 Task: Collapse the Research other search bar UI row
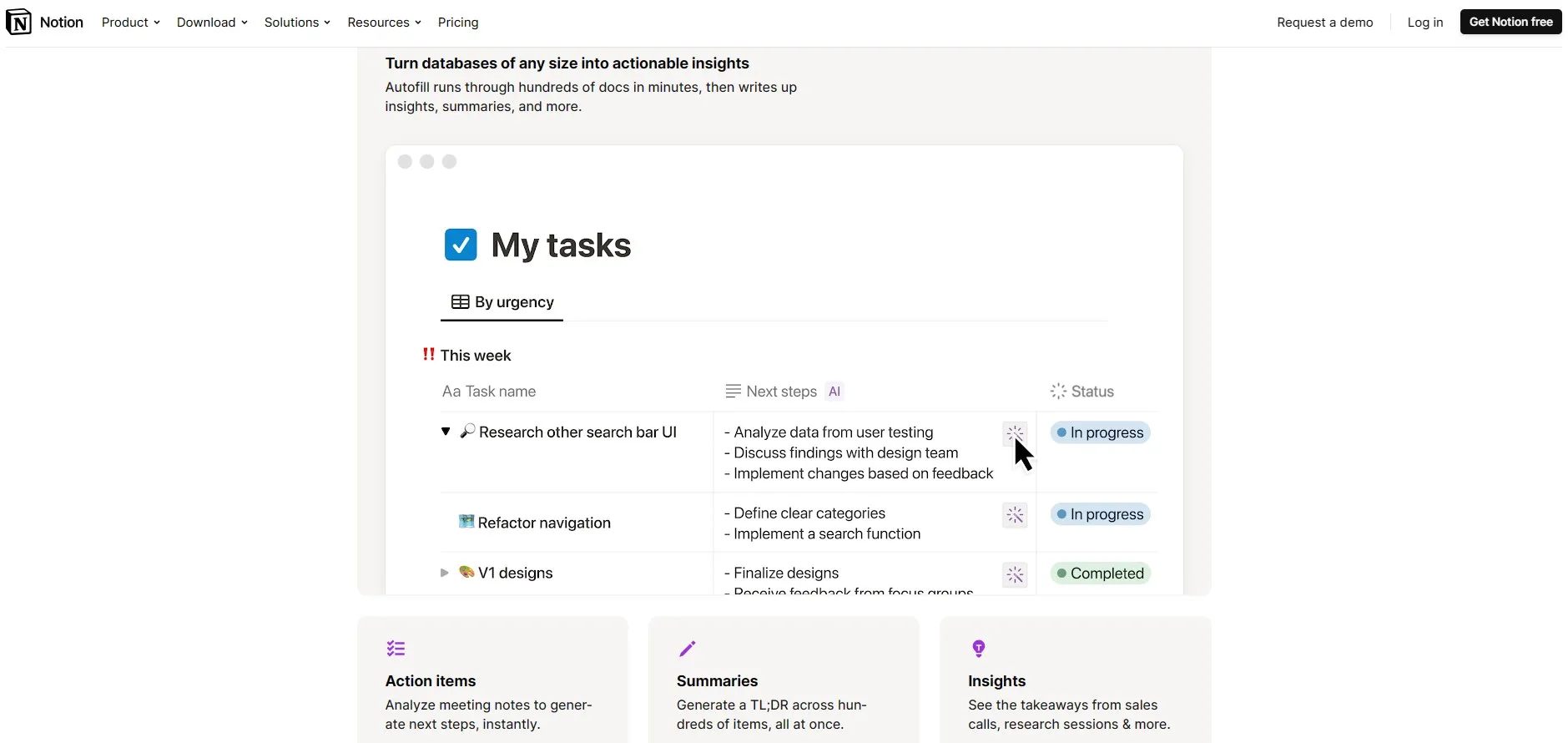446,432
